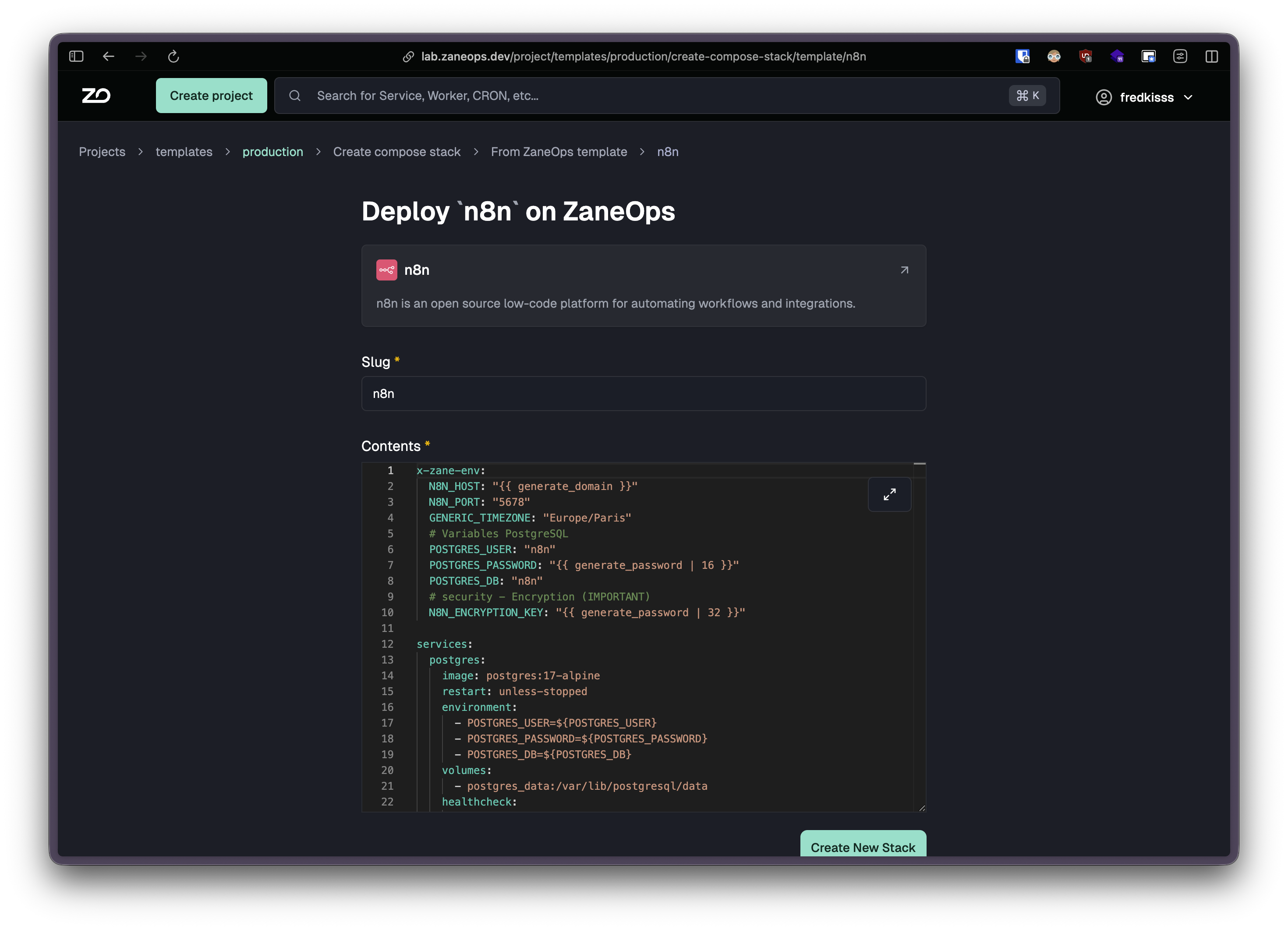1288x930 pixels.
Task: Click the editor resize handle corner
Action: click(x=922, y=808)
